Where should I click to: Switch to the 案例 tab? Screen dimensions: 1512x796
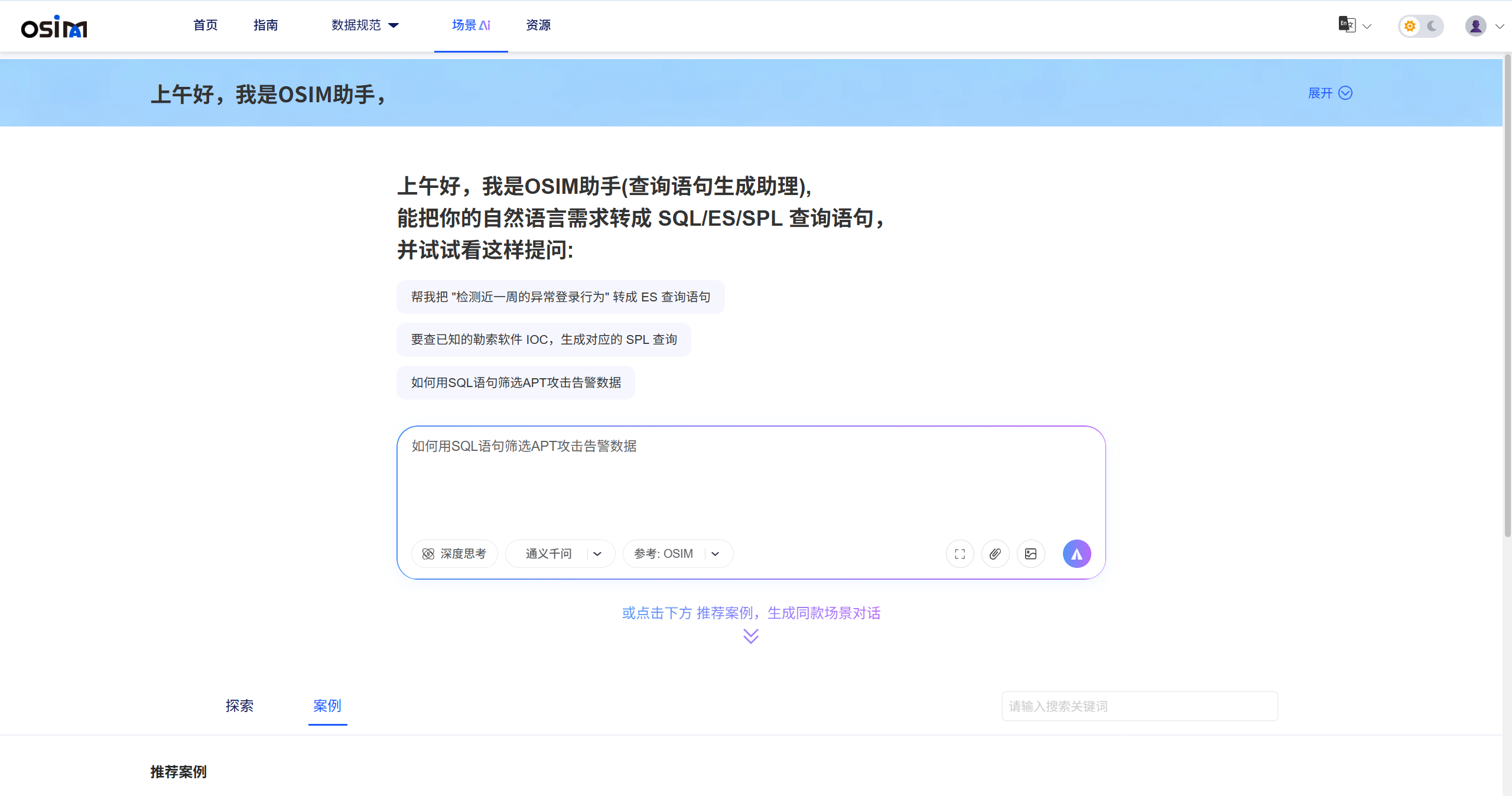[327, 706]
